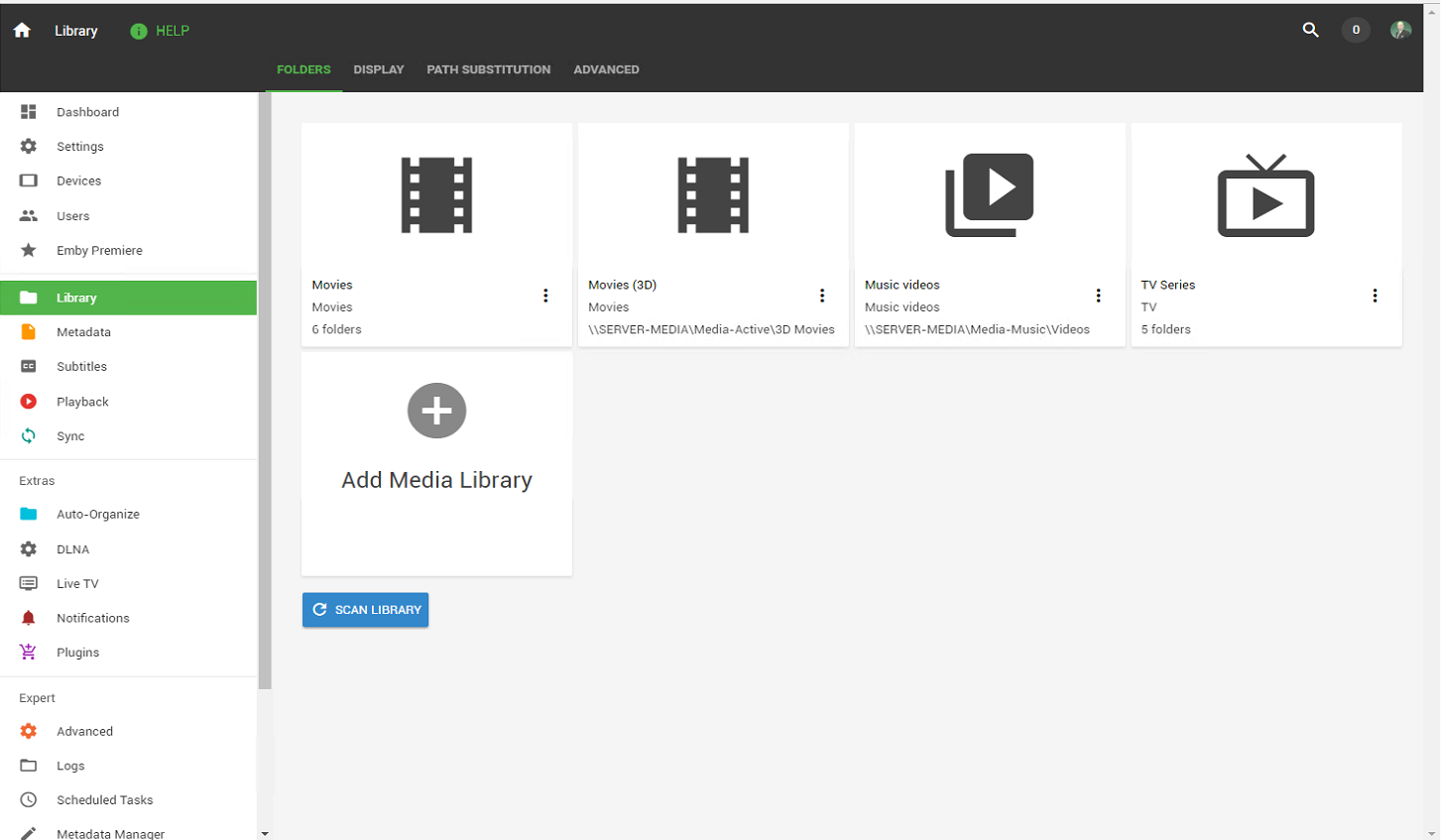The width and height of the screenshot is (1441, 840).
Task: Click the Plugins shopping cart icon
Action: pos(29,653)
